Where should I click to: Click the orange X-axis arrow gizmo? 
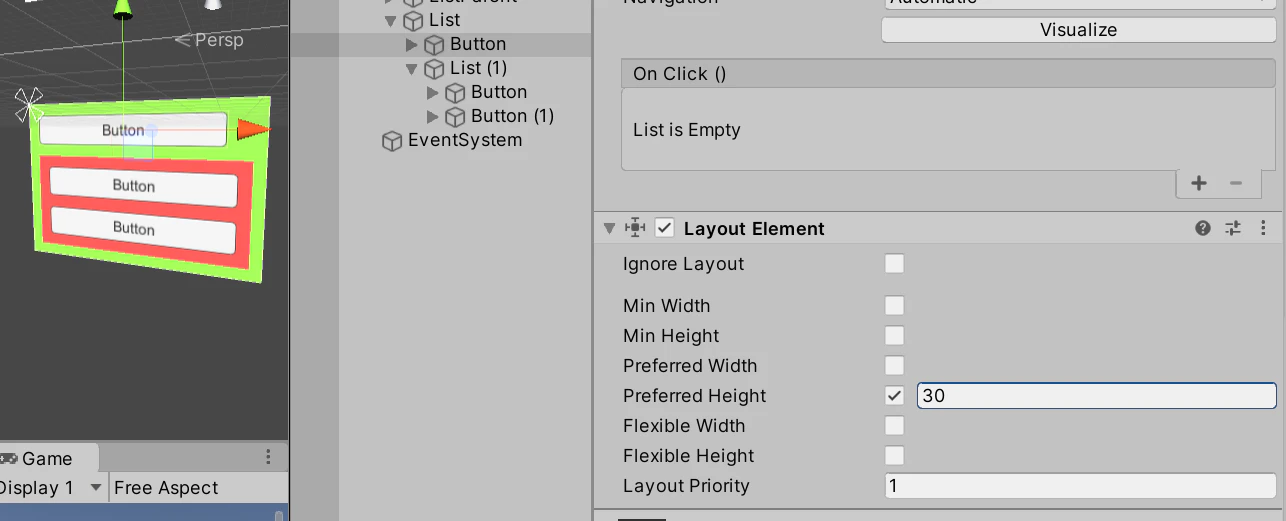pos(253,128)
